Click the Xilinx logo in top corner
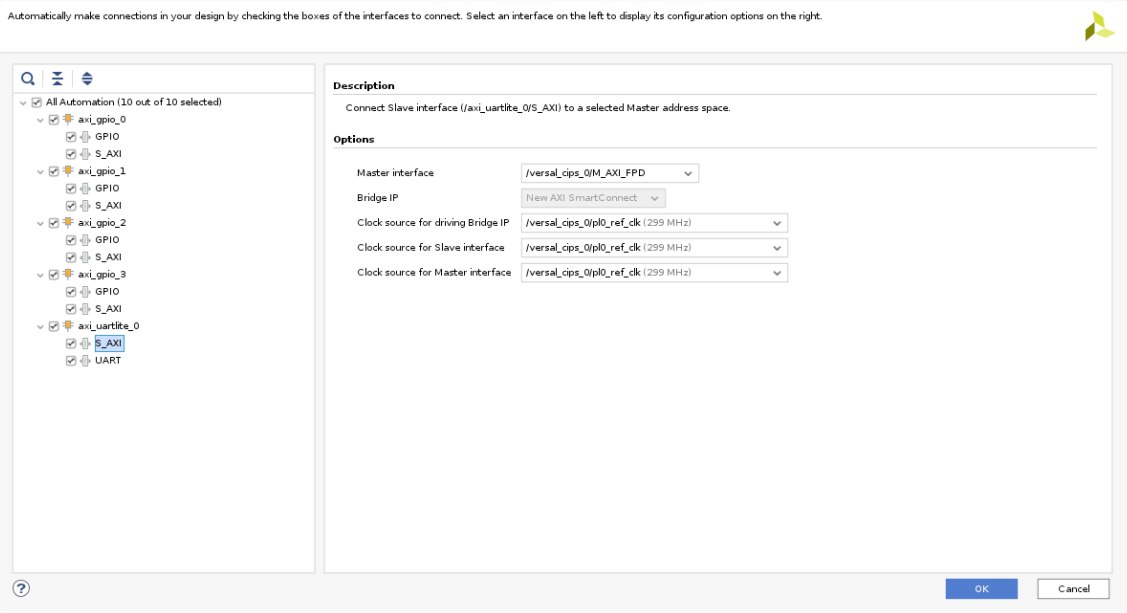Viewport: 1127px width, 613px height. (1098, 27)
